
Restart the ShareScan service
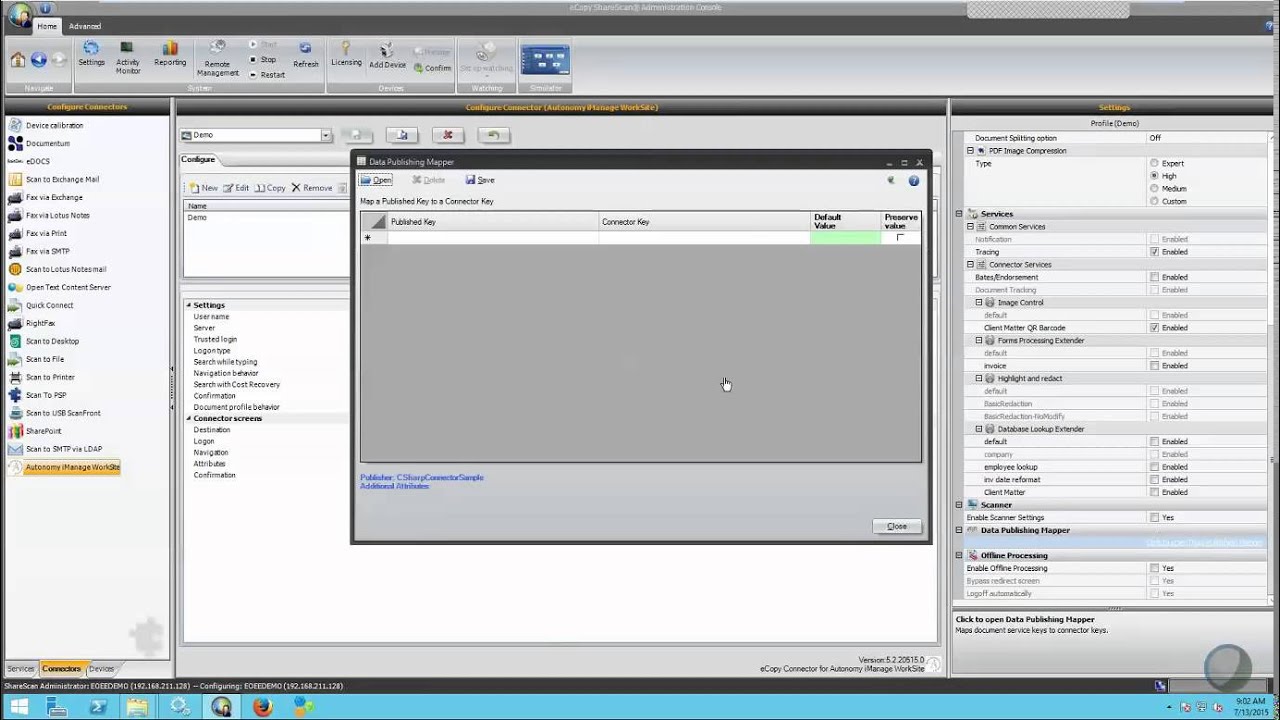tap(267, 75)
